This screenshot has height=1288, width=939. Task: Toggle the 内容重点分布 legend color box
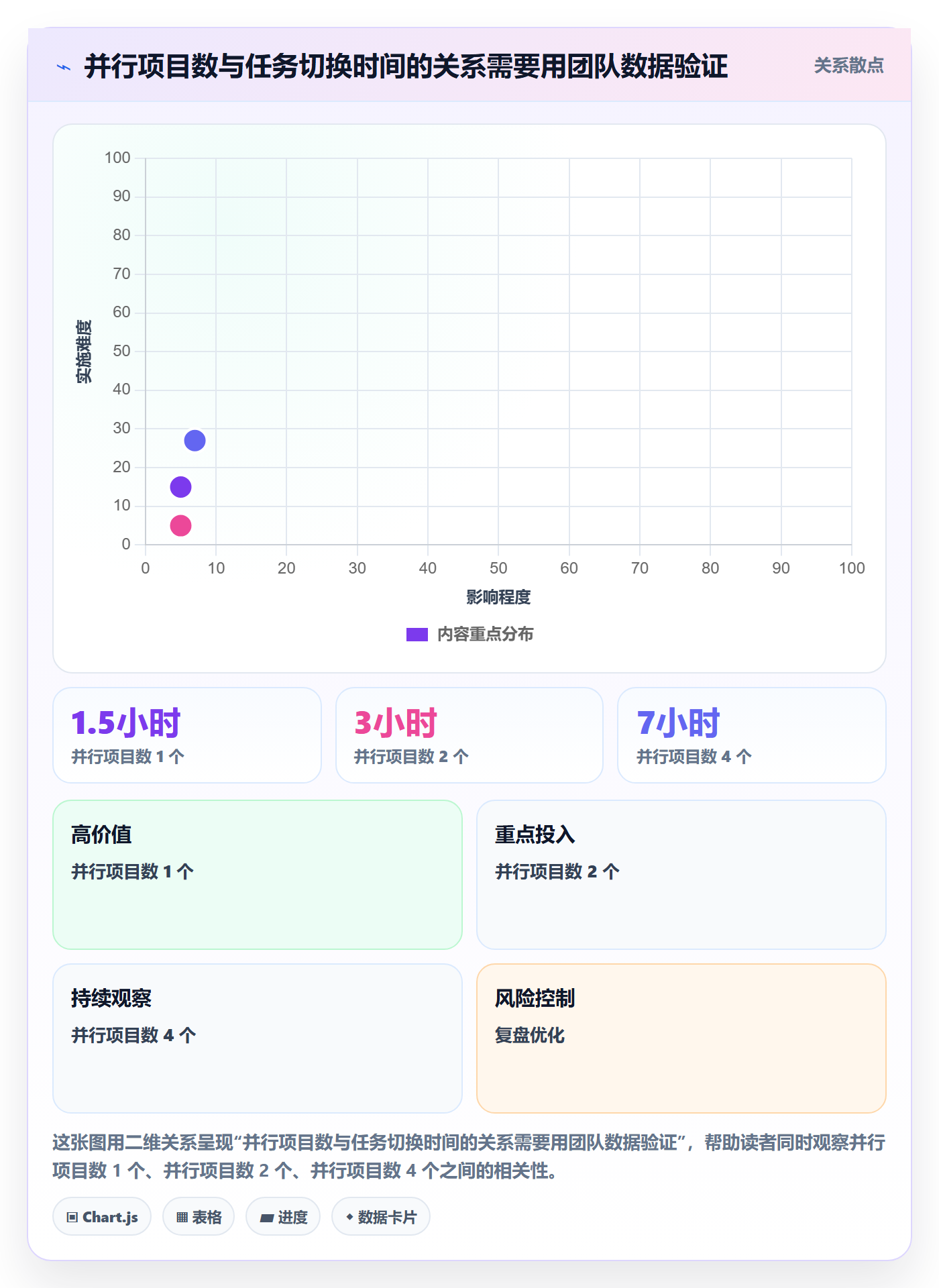pos(417,635)
